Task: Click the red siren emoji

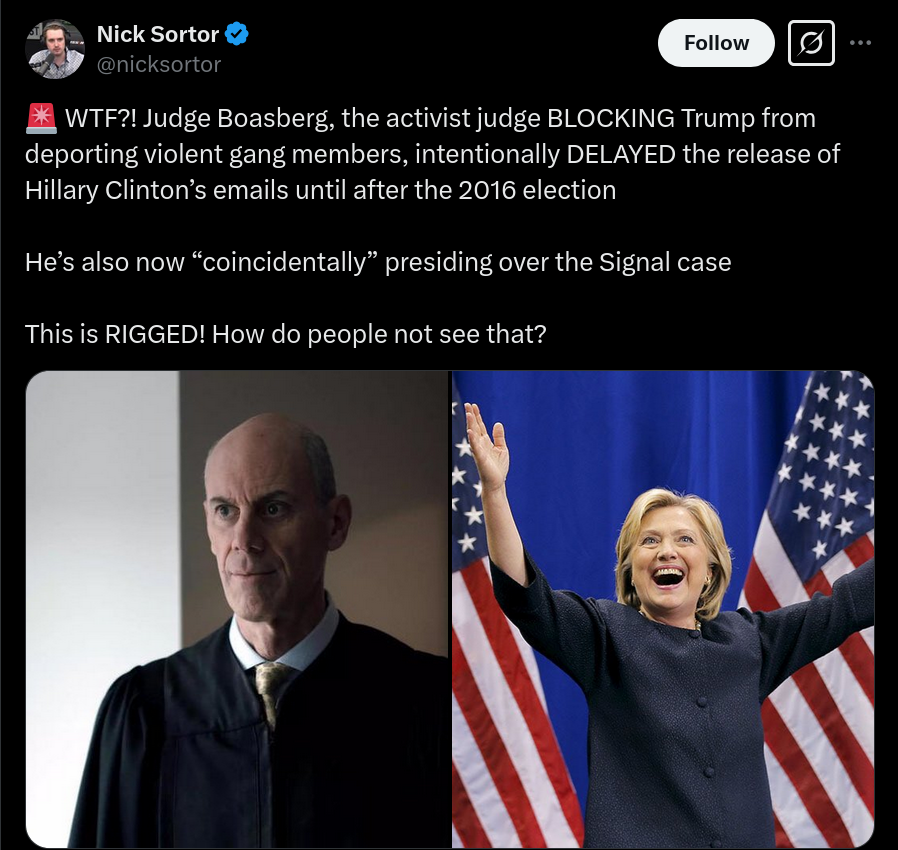Action: click(x=41, y=119)
